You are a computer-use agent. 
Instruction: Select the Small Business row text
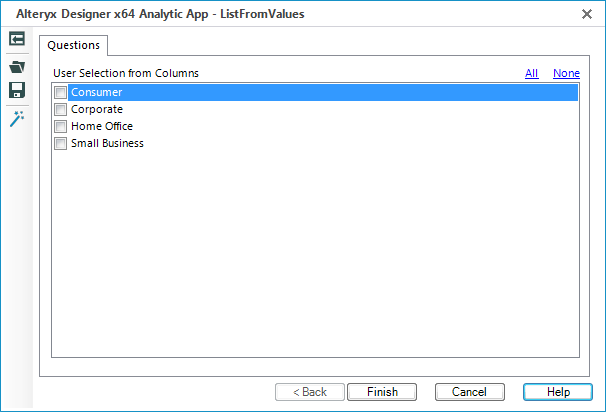pos(107,143)
